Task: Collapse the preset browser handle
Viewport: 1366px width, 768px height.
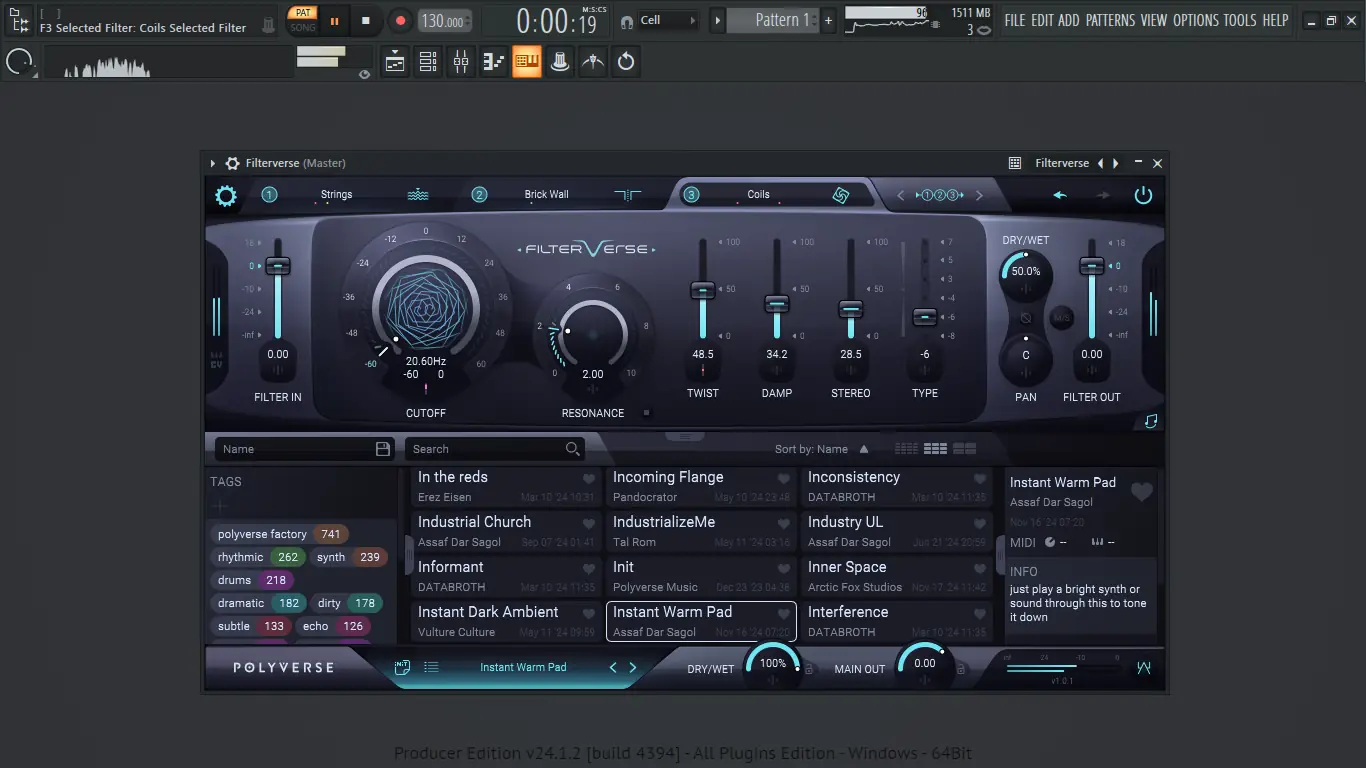Action: (x=685, y=437)
